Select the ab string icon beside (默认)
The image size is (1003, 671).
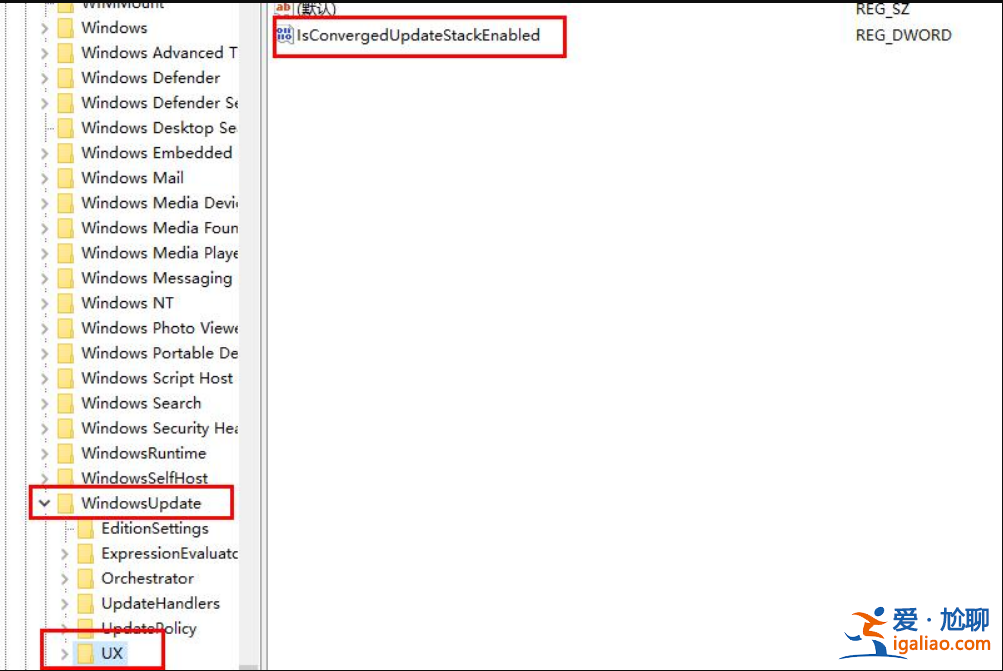283,7
